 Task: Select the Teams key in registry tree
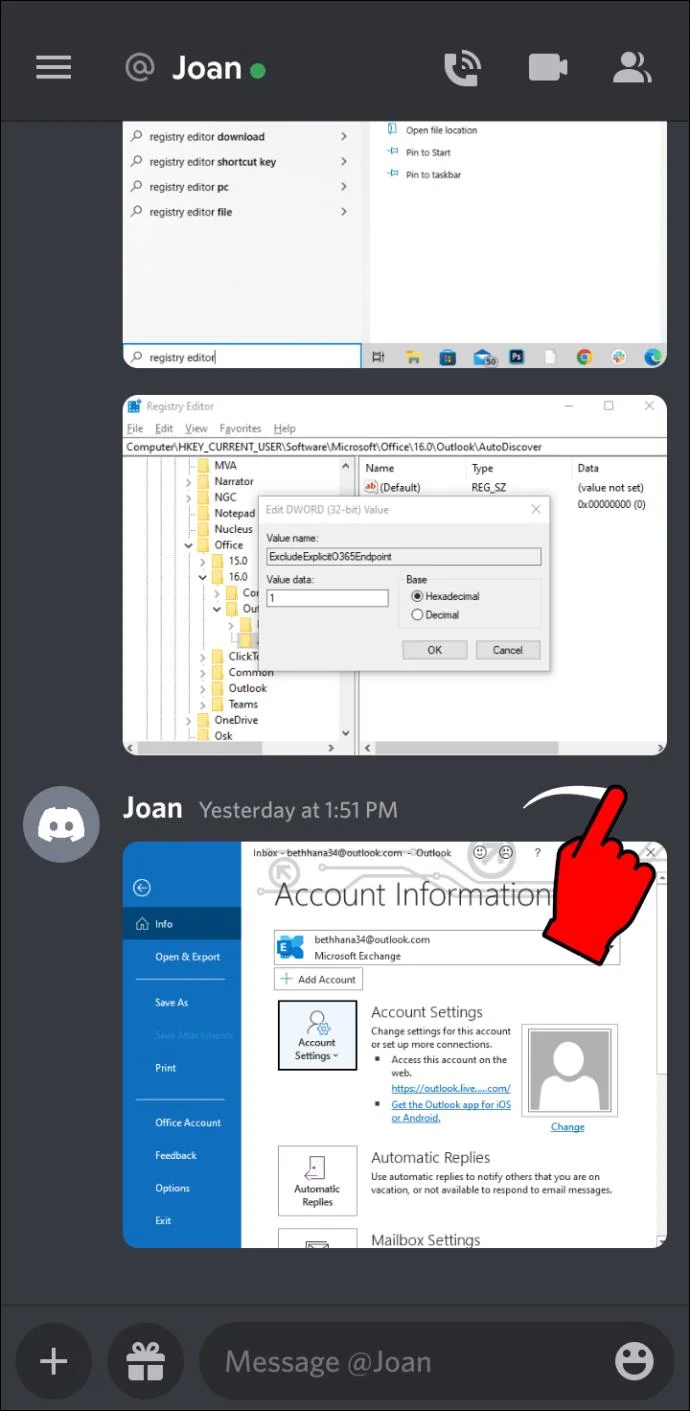[243, 704]
